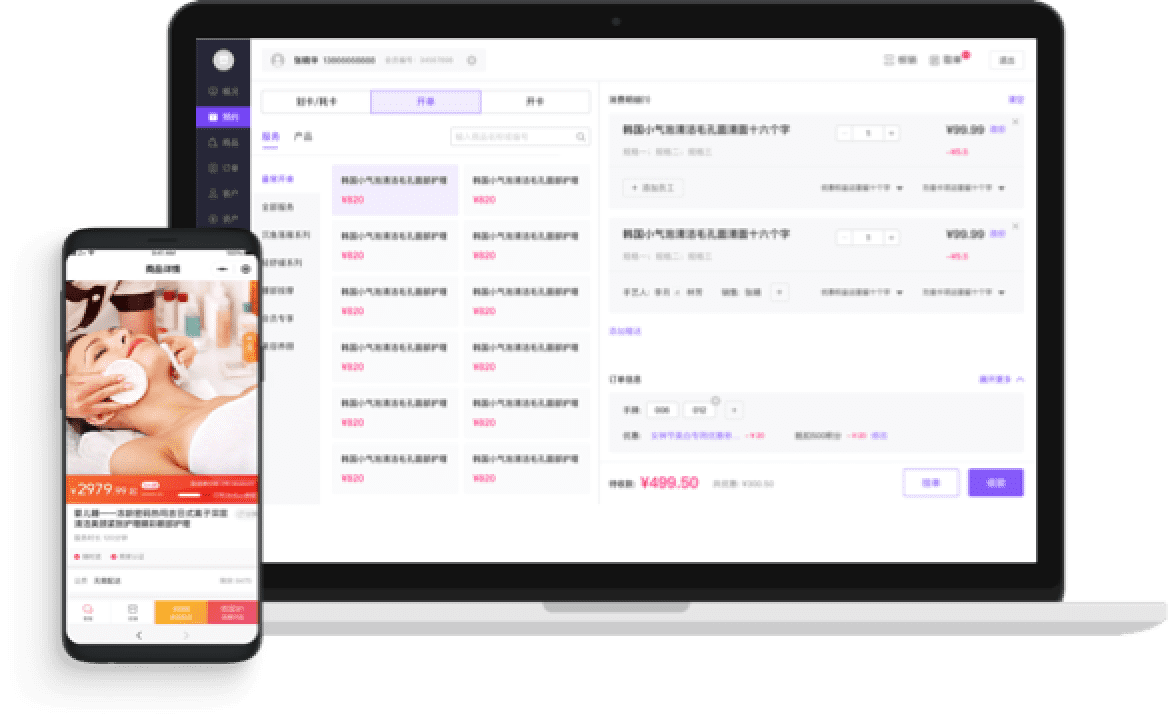Decrease the second item's quantity with the minus button
Screen dimensions: 1168x720
point(845,237)
